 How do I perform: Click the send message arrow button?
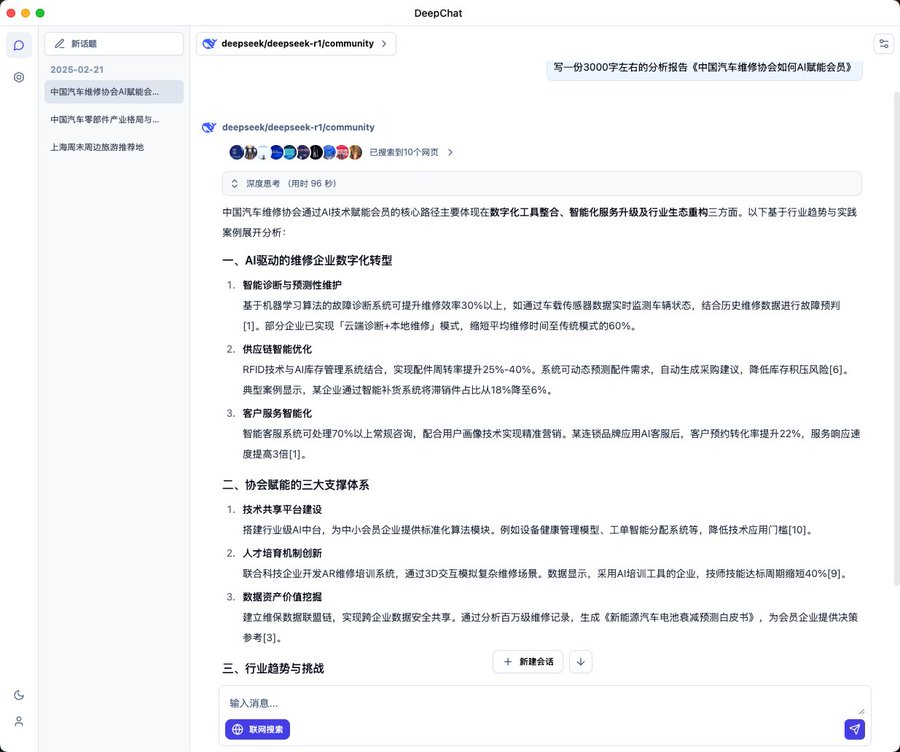pos(854,730)
